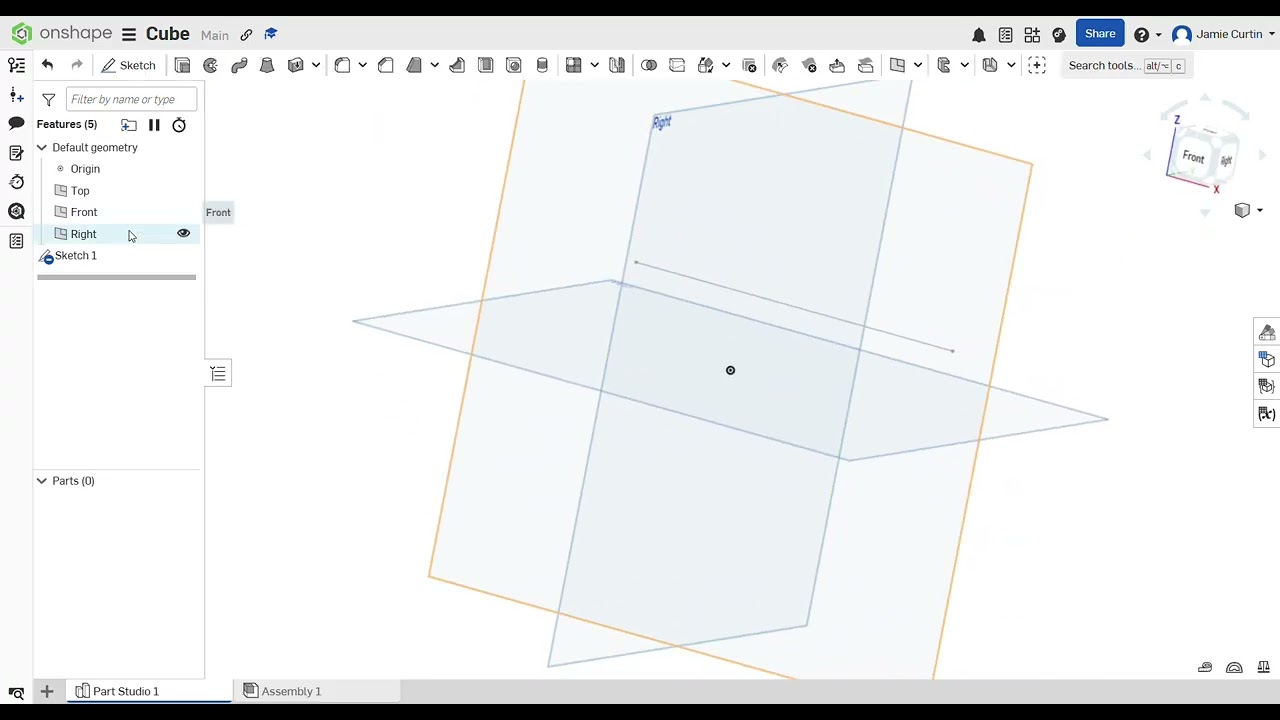
Task: Select the Rib tool
Action: 457,65
